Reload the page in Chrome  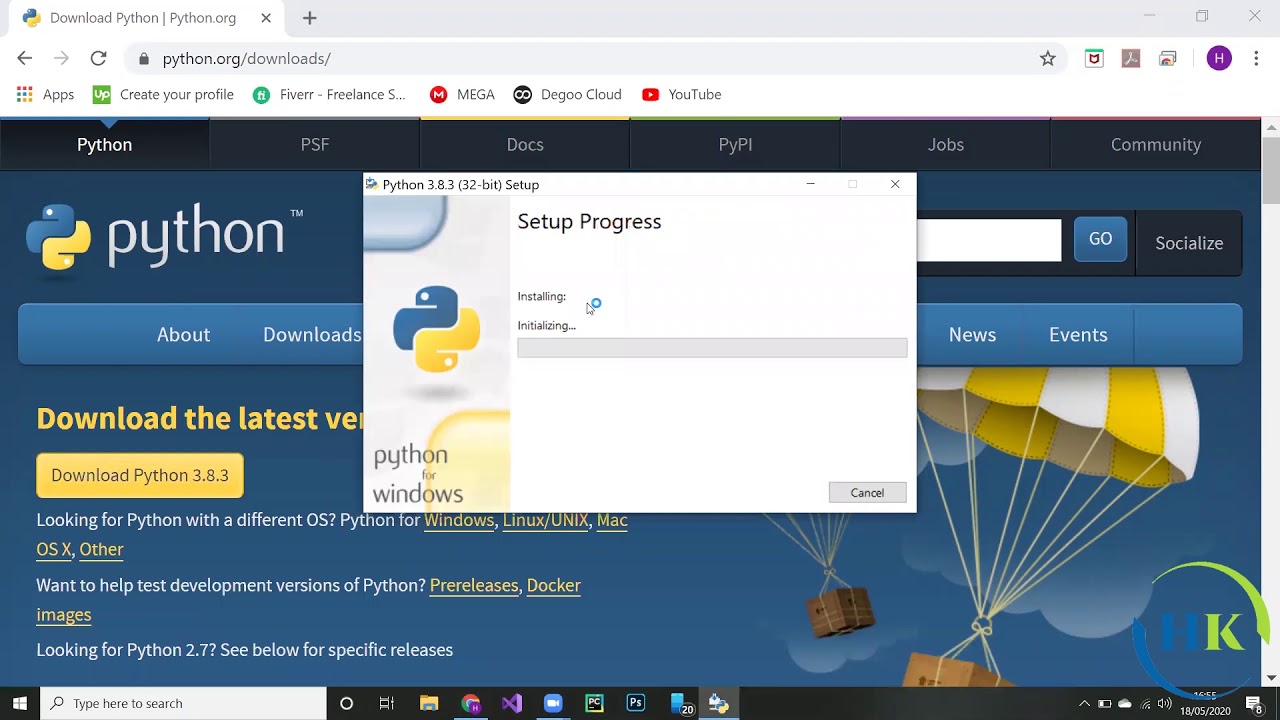point(98,59)
